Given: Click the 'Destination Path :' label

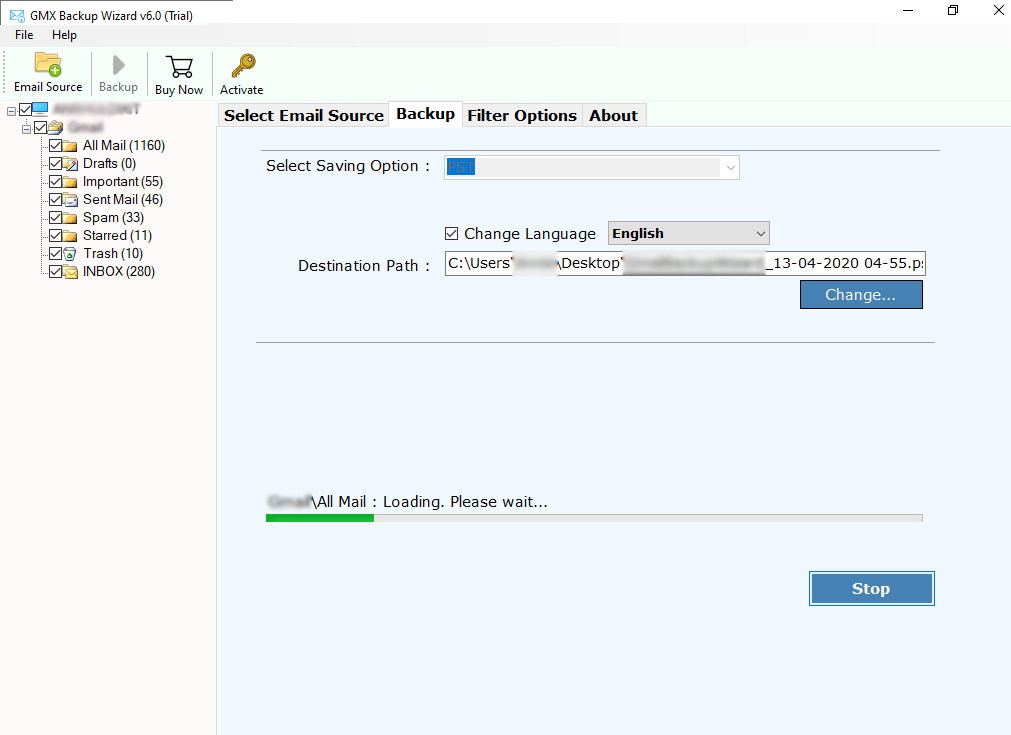Looking at the screenshot, I should pyautogui.click(x=364, y=266).
